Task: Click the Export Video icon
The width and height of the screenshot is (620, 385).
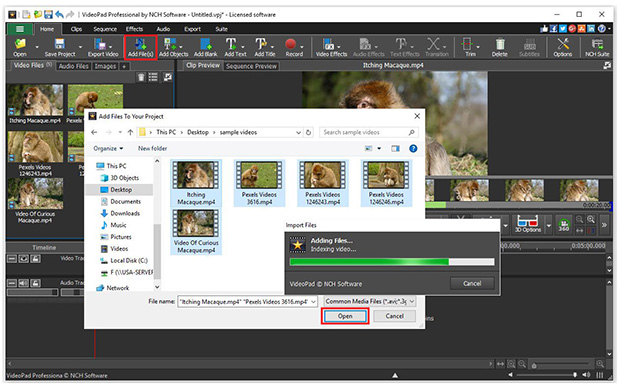Action: 102,47
